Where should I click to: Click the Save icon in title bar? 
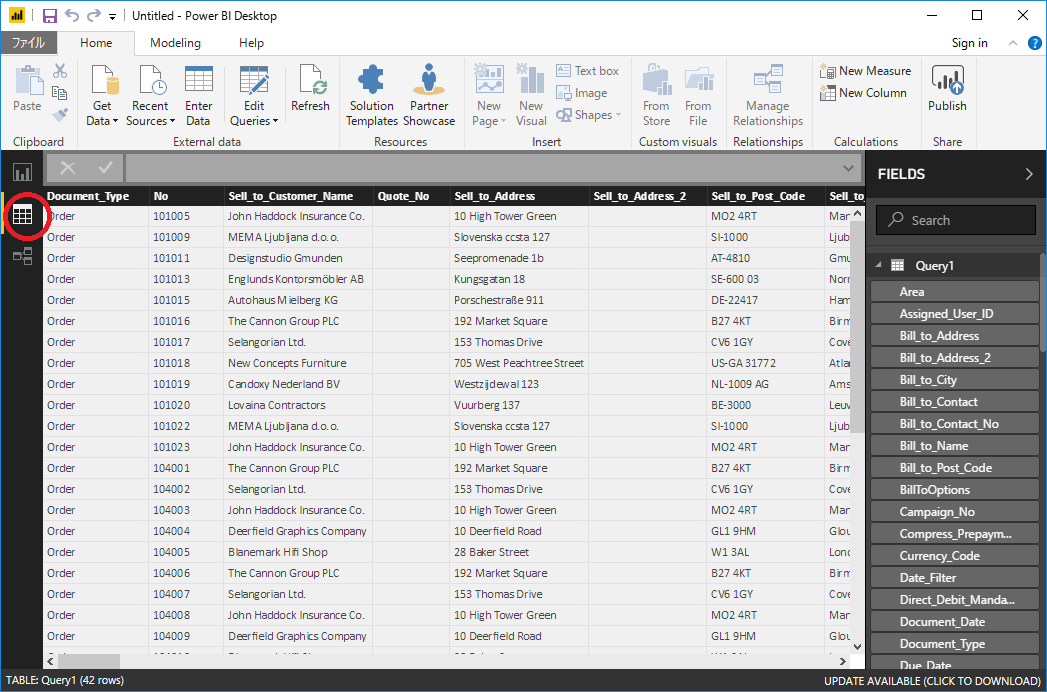click(x=50, y=15)
